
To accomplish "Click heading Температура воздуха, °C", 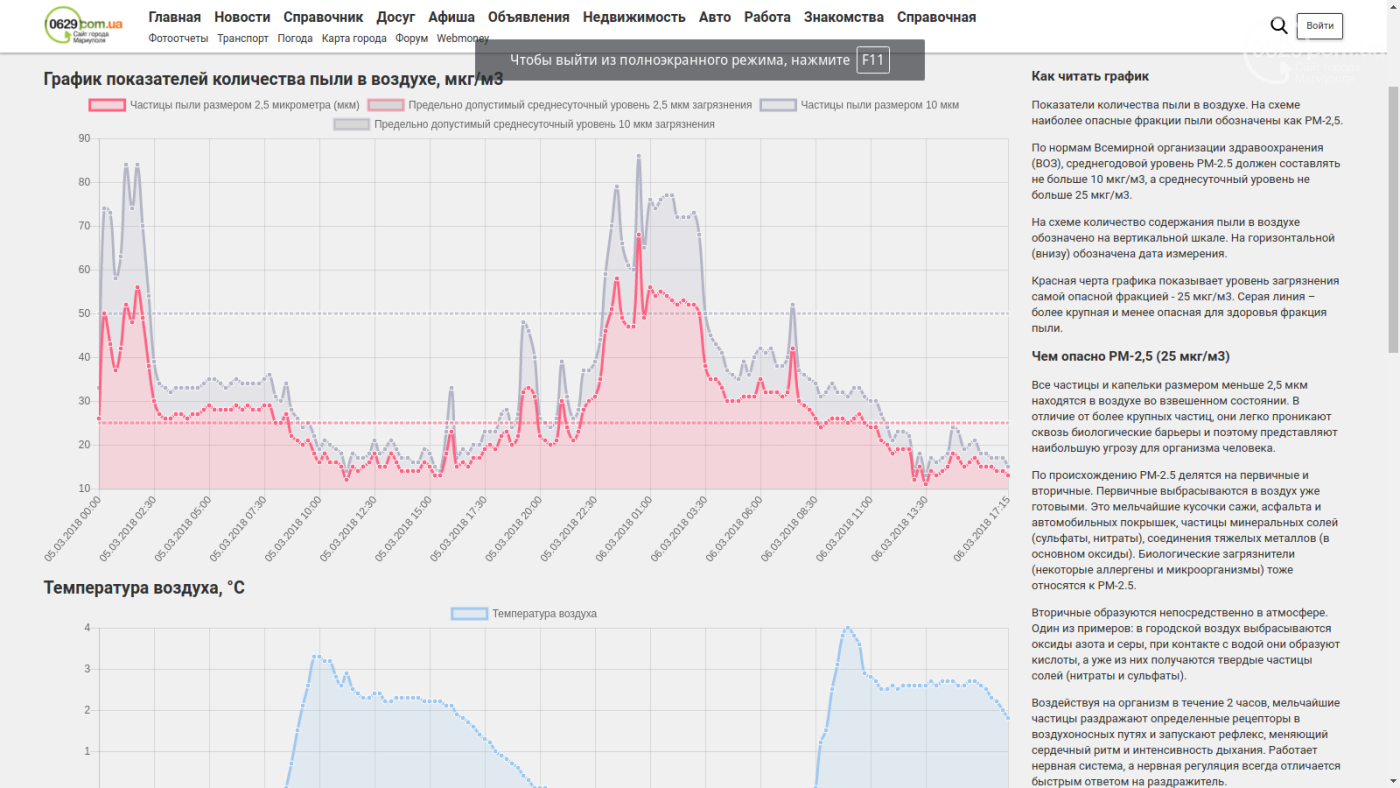I will coord(144,587).
